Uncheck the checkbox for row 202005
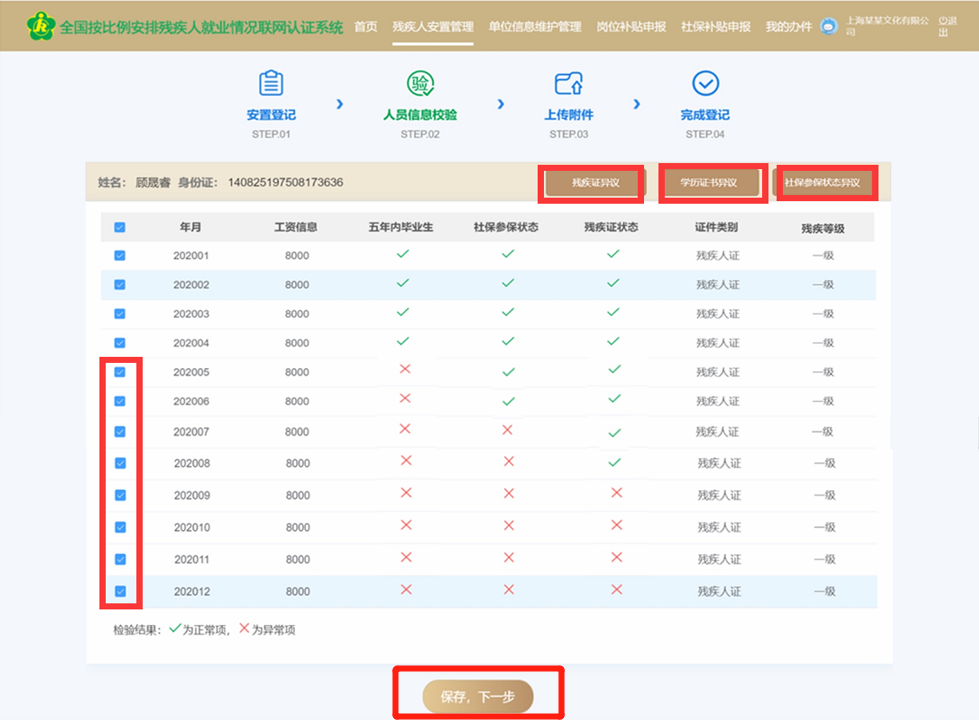Image resolution: width=979 pixels, height=720 pixels. click(x=120, y=372)
